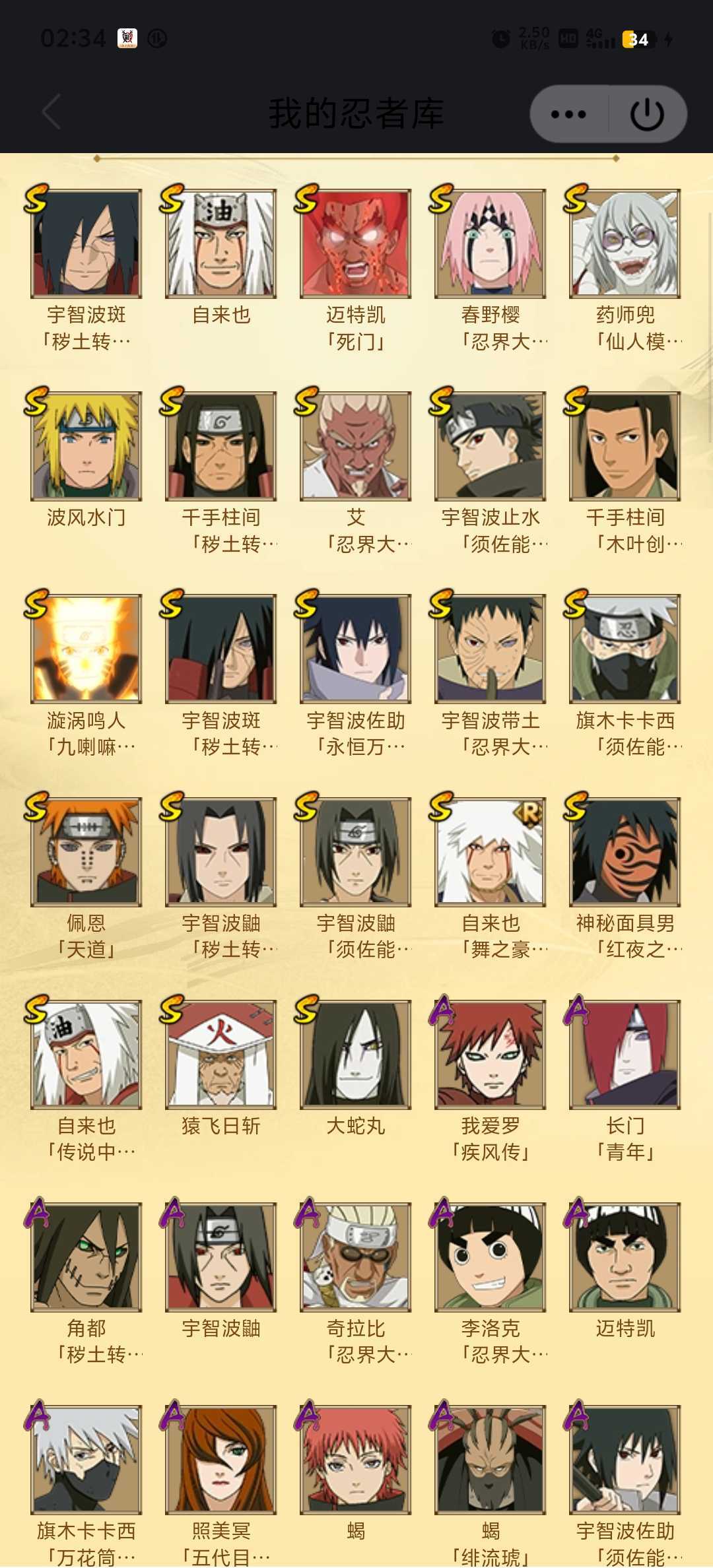Screen dimensions: 713x1568
Task: Tap 猿飞日斩 Hokage portrait
Action: (221, 1054)
